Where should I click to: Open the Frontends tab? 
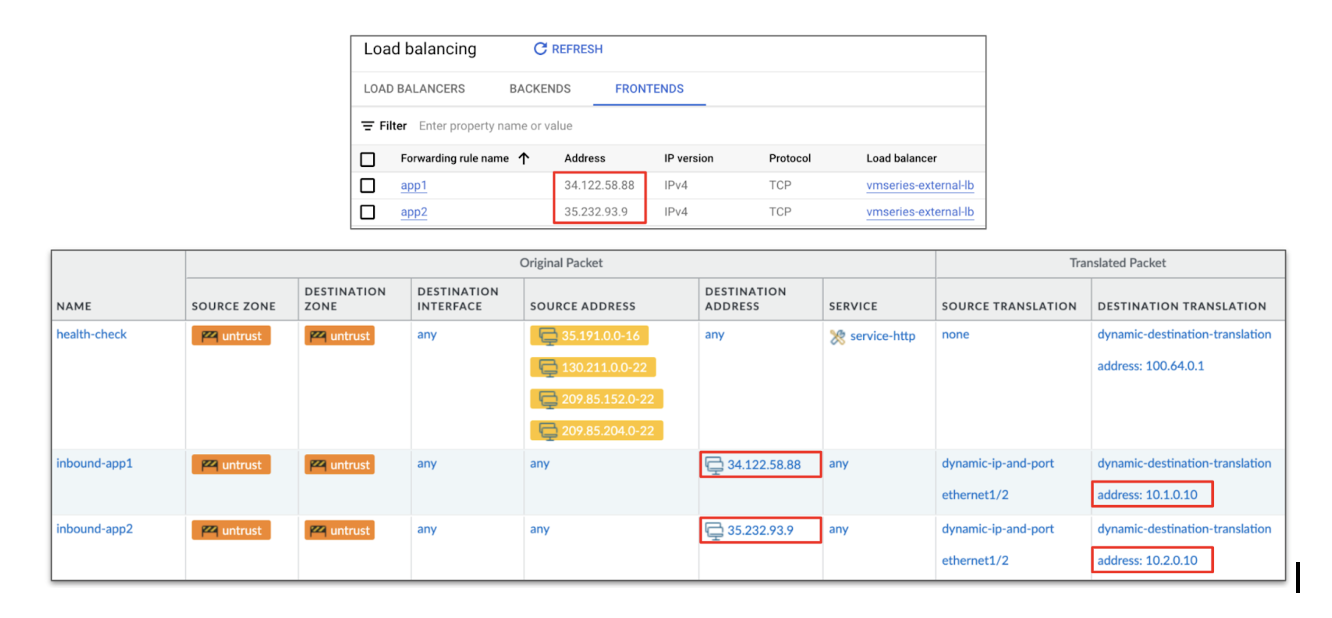(649, 89)
